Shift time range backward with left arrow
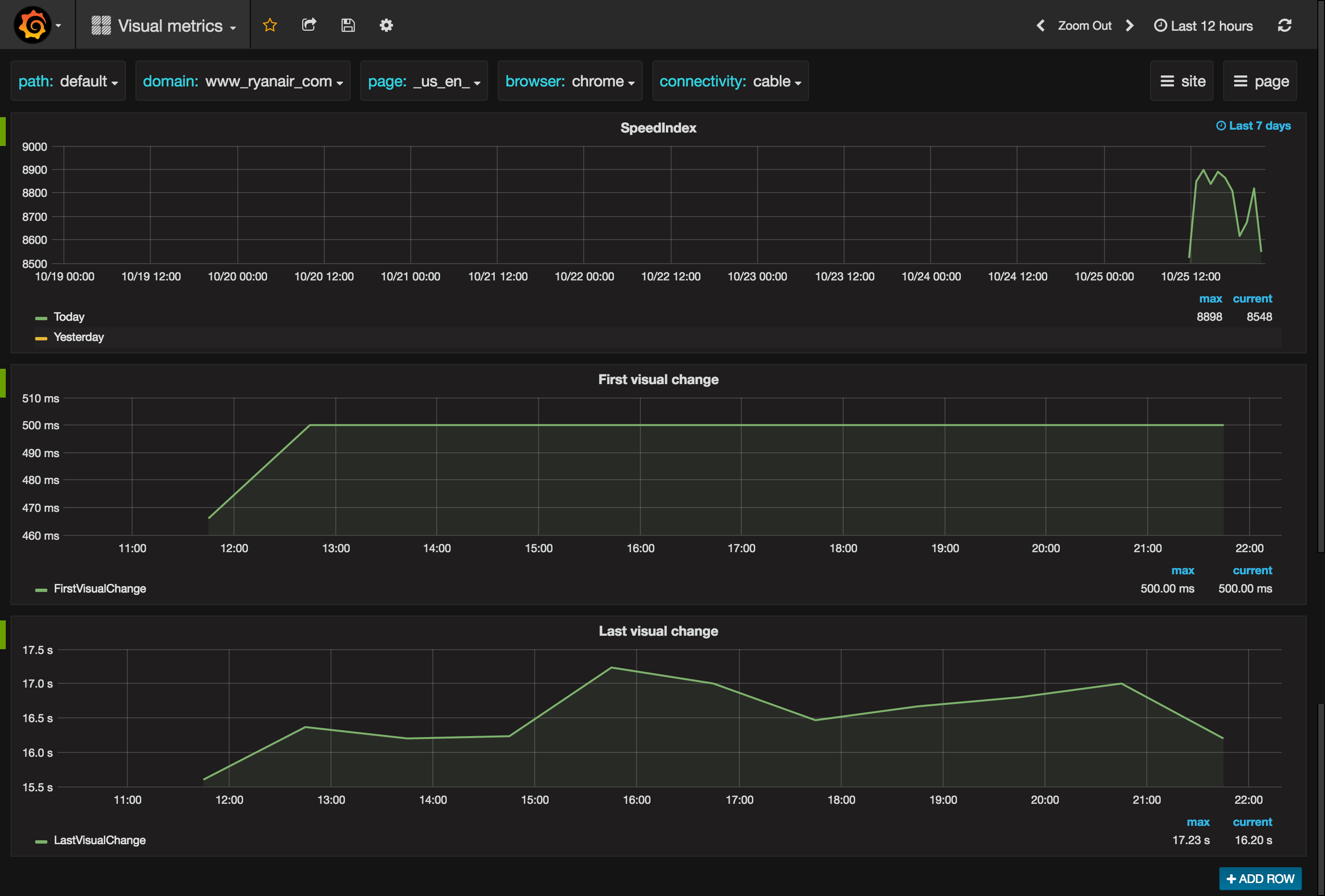 coord(1041,25)
